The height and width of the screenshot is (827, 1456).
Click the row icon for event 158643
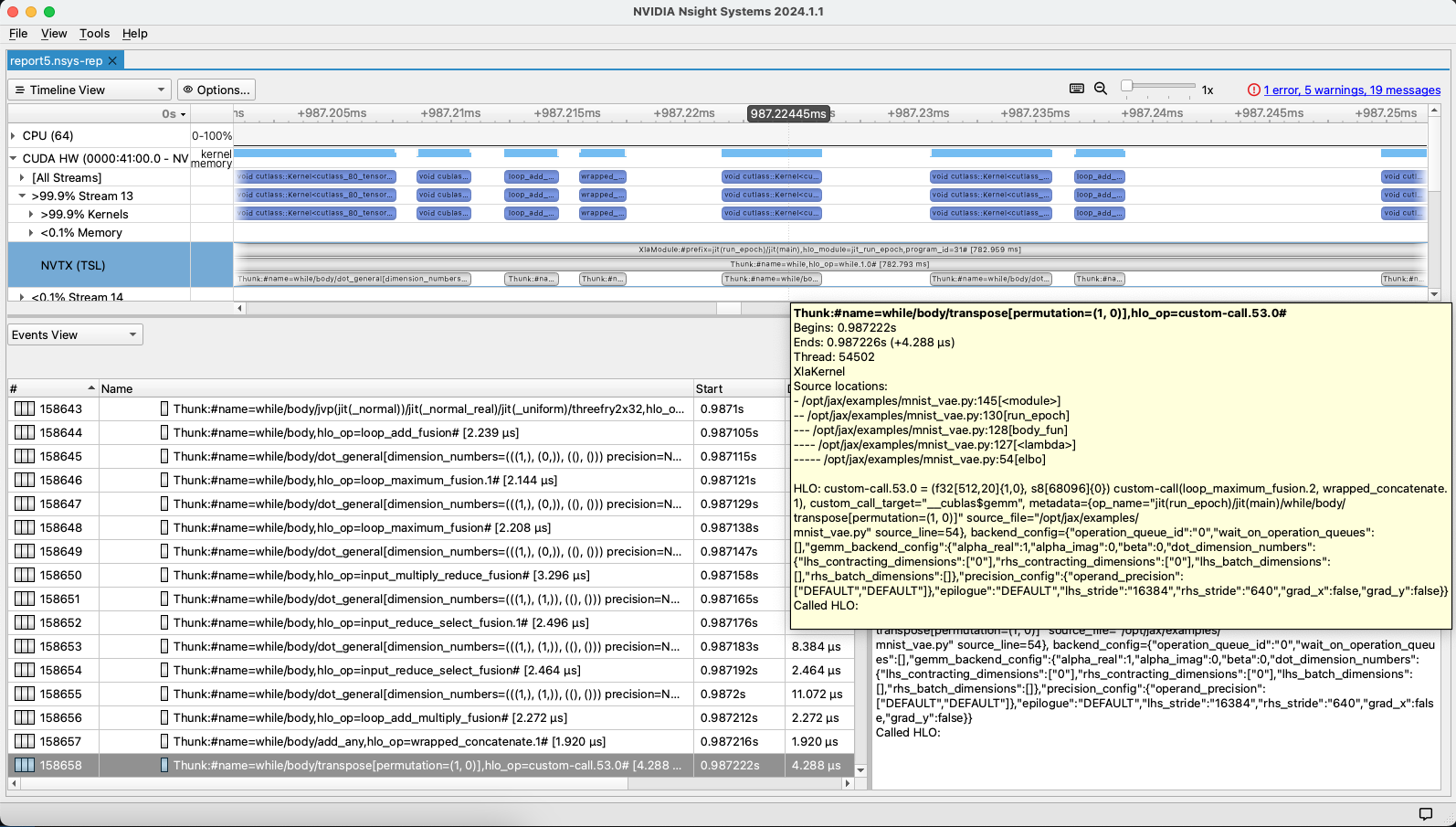(x=25, y=408)
